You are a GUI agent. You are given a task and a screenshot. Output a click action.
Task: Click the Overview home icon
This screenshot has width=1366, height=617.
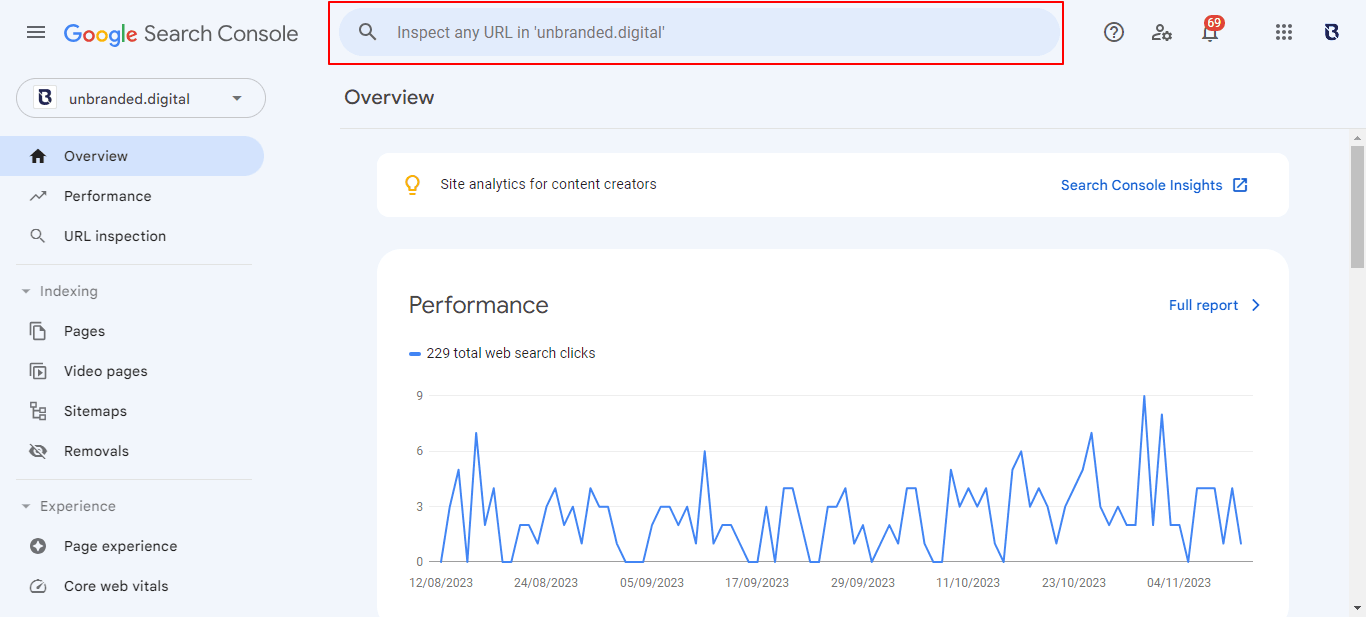tap(38, 156)
